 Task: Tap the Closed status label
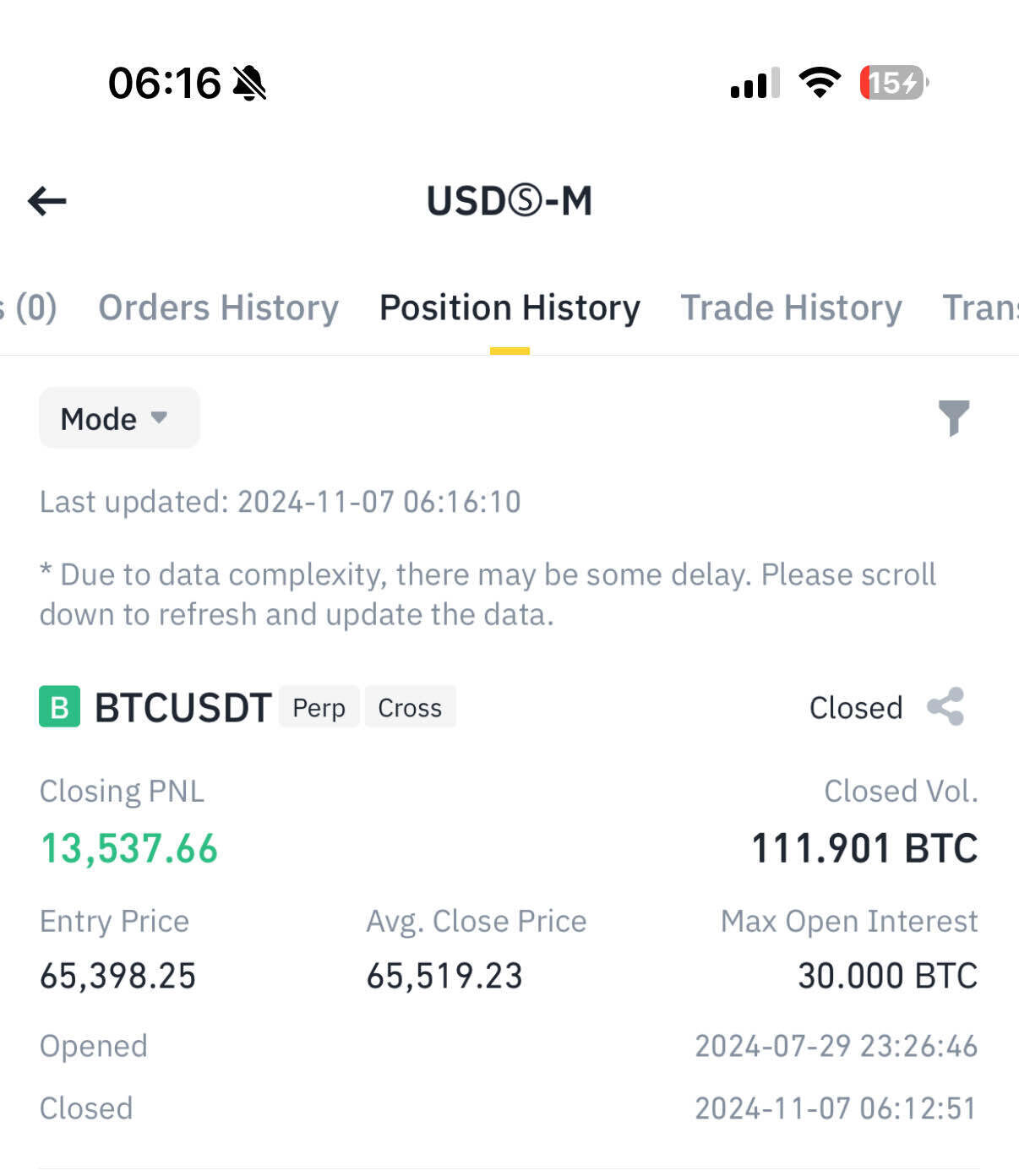[x=856, y=708]
